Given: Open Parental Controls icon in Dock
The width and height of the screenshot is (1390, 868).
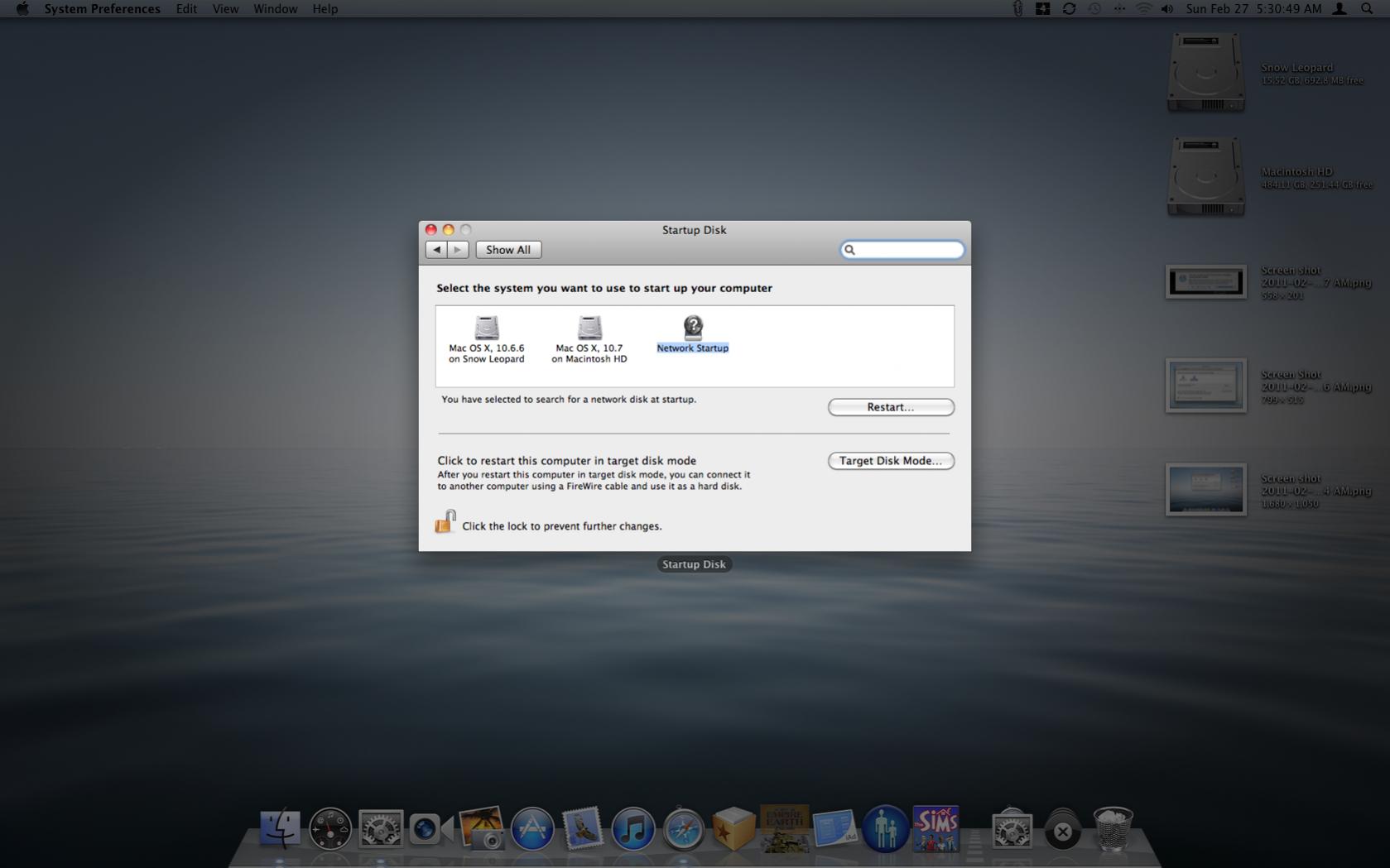Looking at the screenshot, I should [886, 828].
